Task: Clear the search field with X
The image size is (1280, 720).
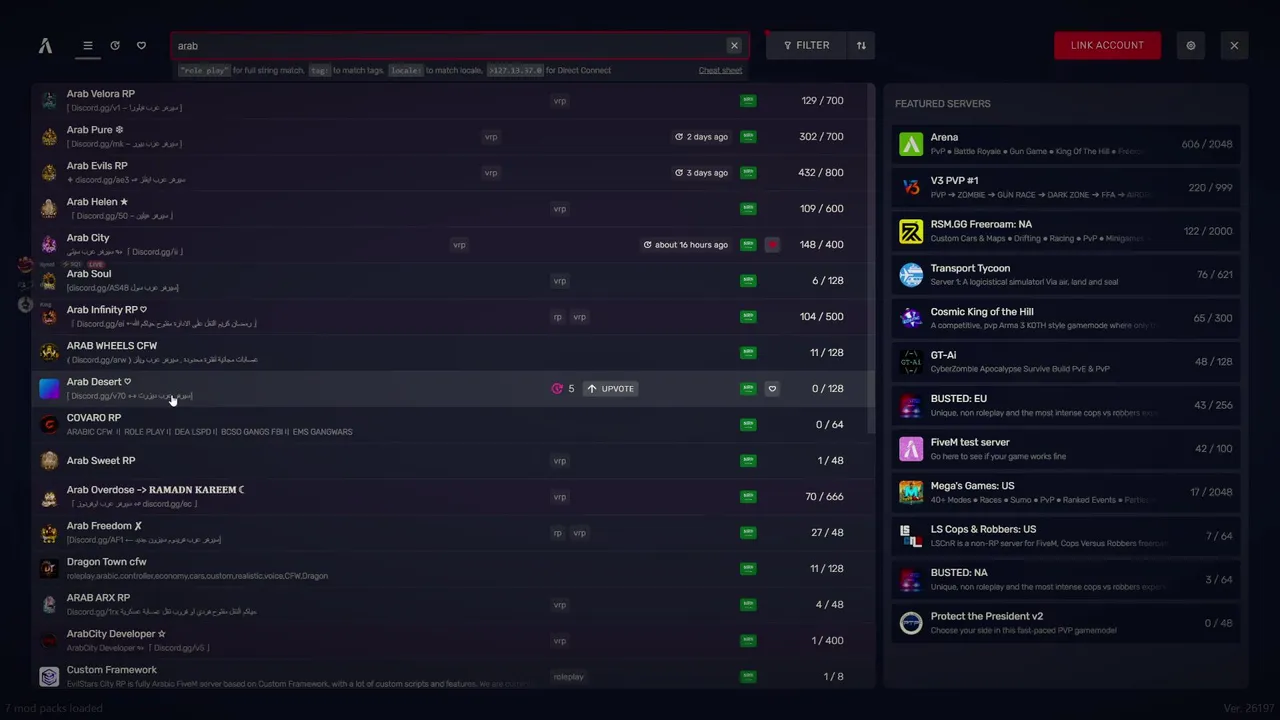Action: [734, 45]
